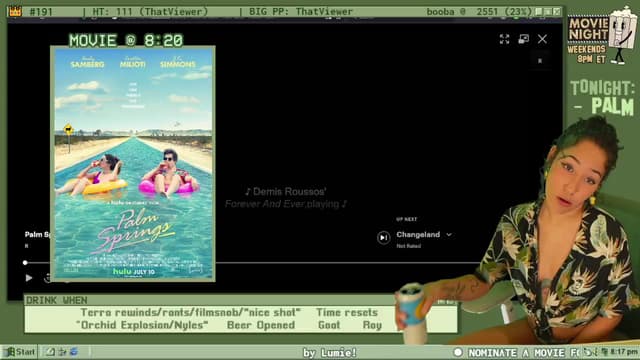The width and height of the screenshot is (640, 360).
Task: Open picture-in-picture mini player
Action: click(x=523, y=39)
